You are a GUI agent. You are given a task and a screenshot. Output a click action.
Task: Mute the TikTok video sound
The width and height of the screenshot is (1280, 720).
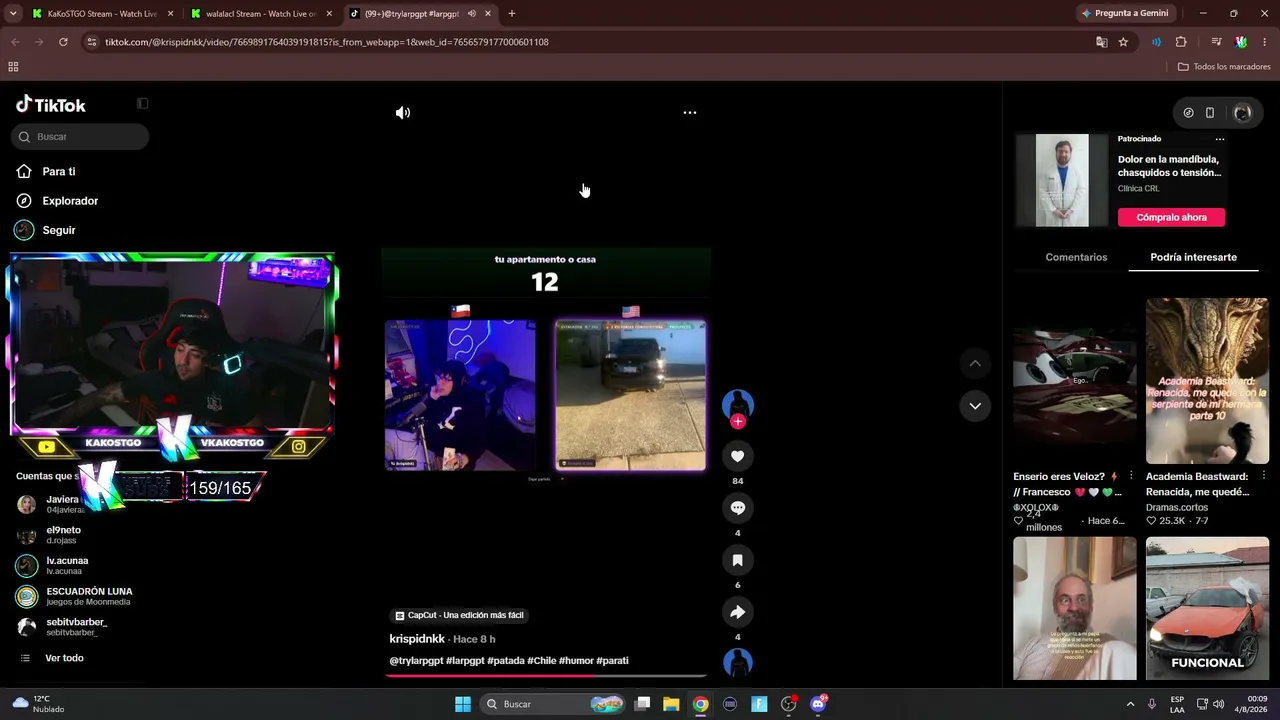click(x=403, y=113)
